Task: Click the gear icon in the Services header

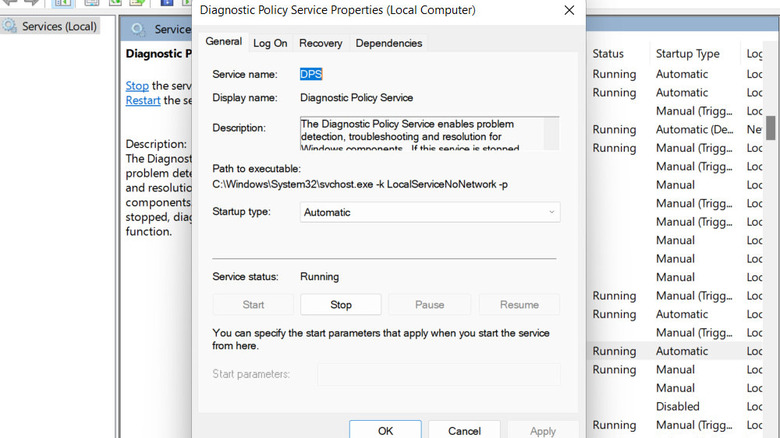Action: pos(137,30)
